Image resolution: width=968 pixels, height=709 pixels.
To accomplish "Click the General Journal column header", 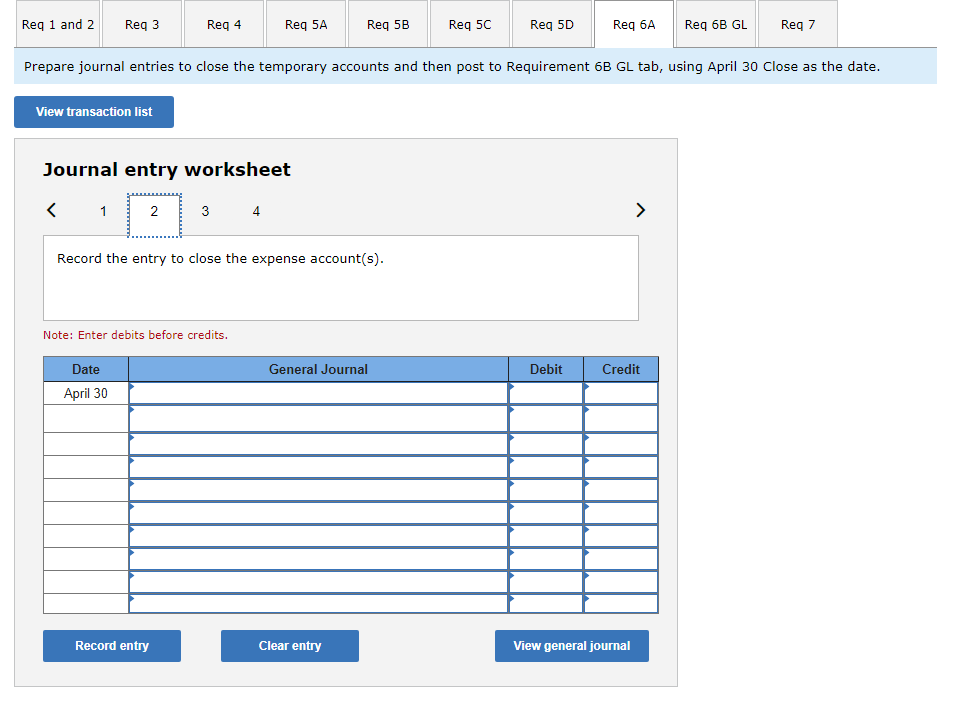I will point(319,369).
